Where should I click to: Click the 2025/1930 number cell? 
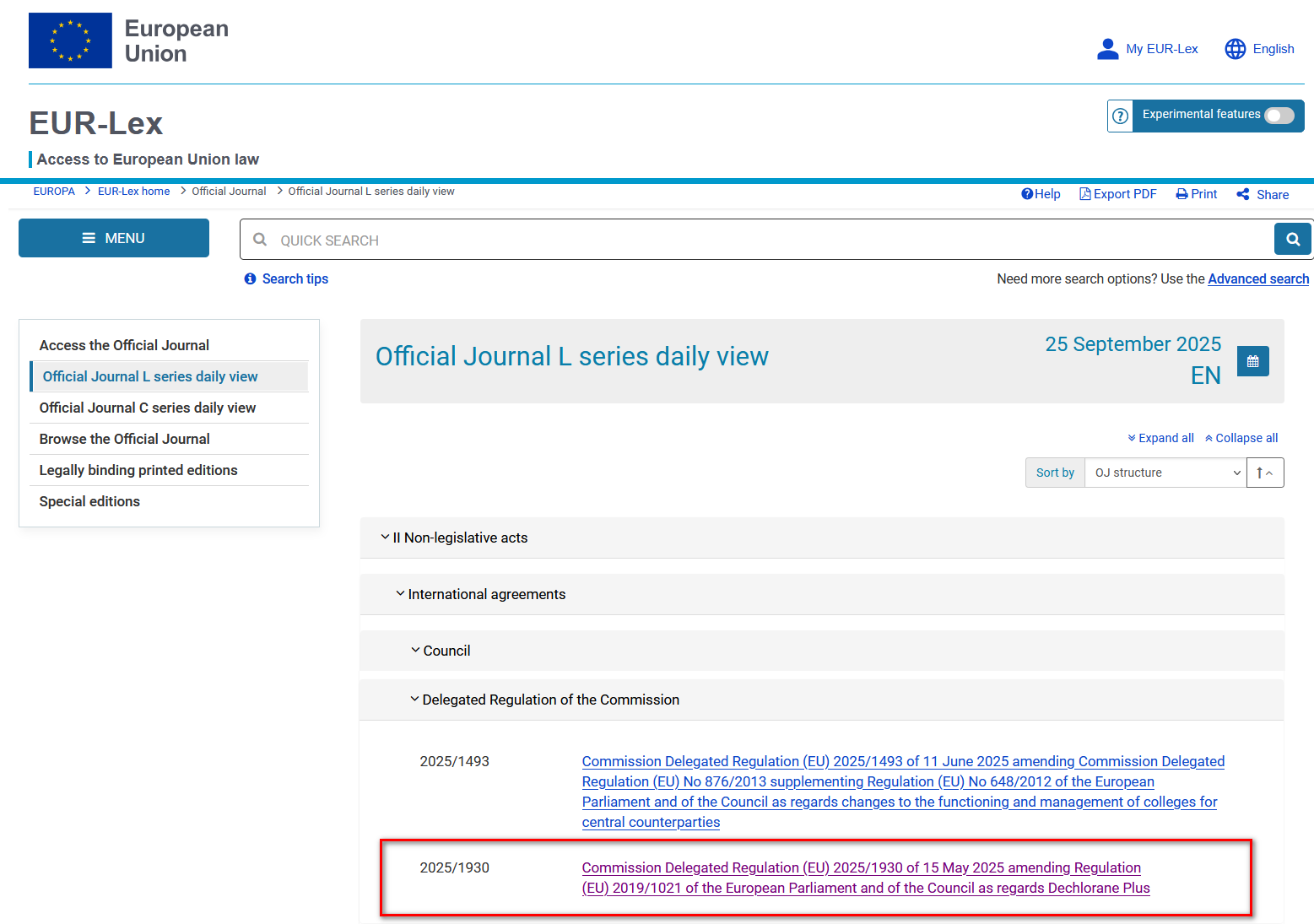pyautogui.click(x=455, y=867)
